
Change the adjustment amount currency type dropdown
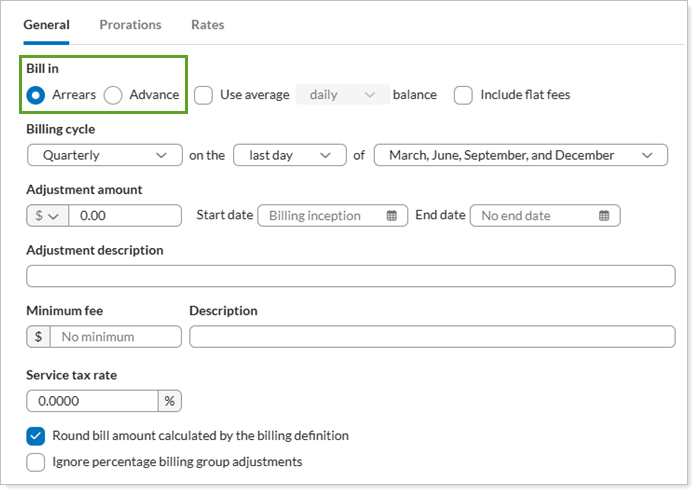click(x=47, y=216)
